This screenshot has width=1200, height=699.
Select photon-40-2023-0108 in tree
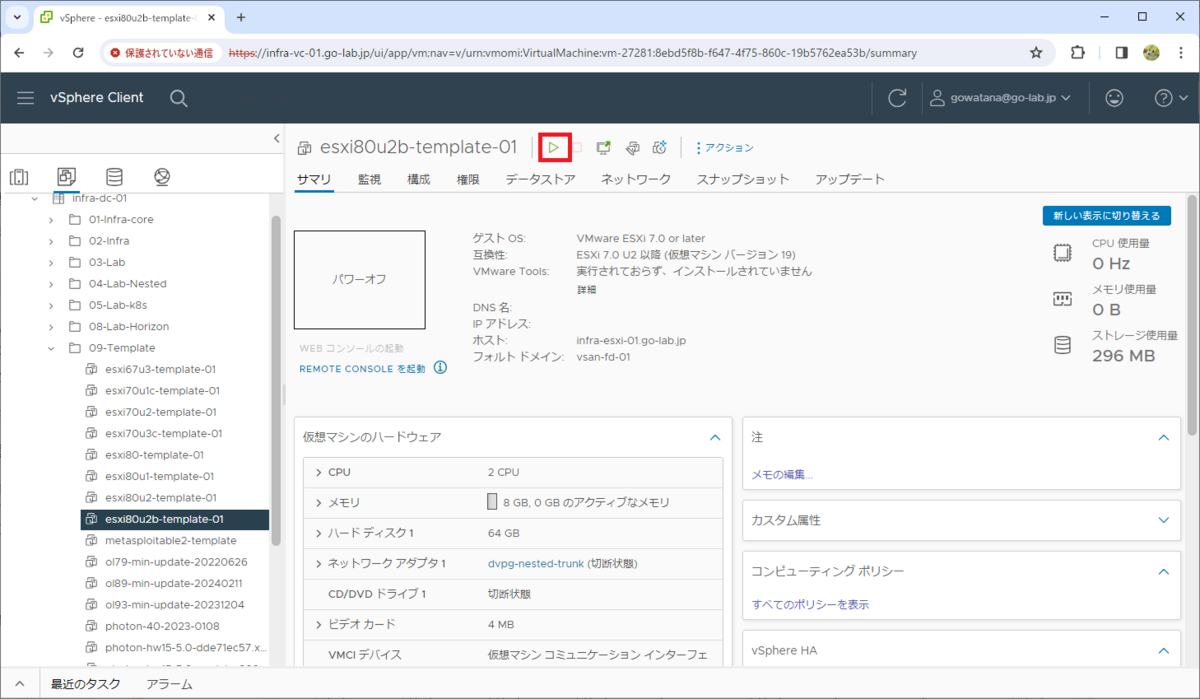pos(164,626)
